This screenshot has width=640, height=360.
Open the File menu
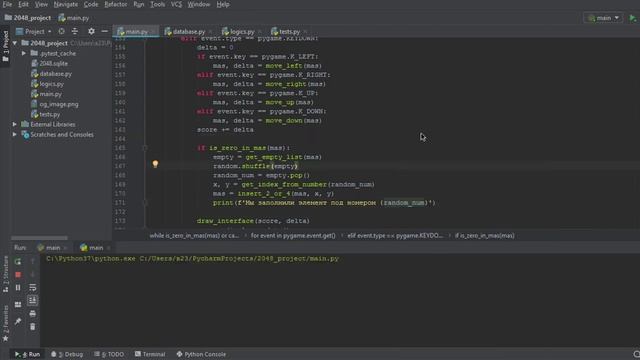(x=7, y=4)
